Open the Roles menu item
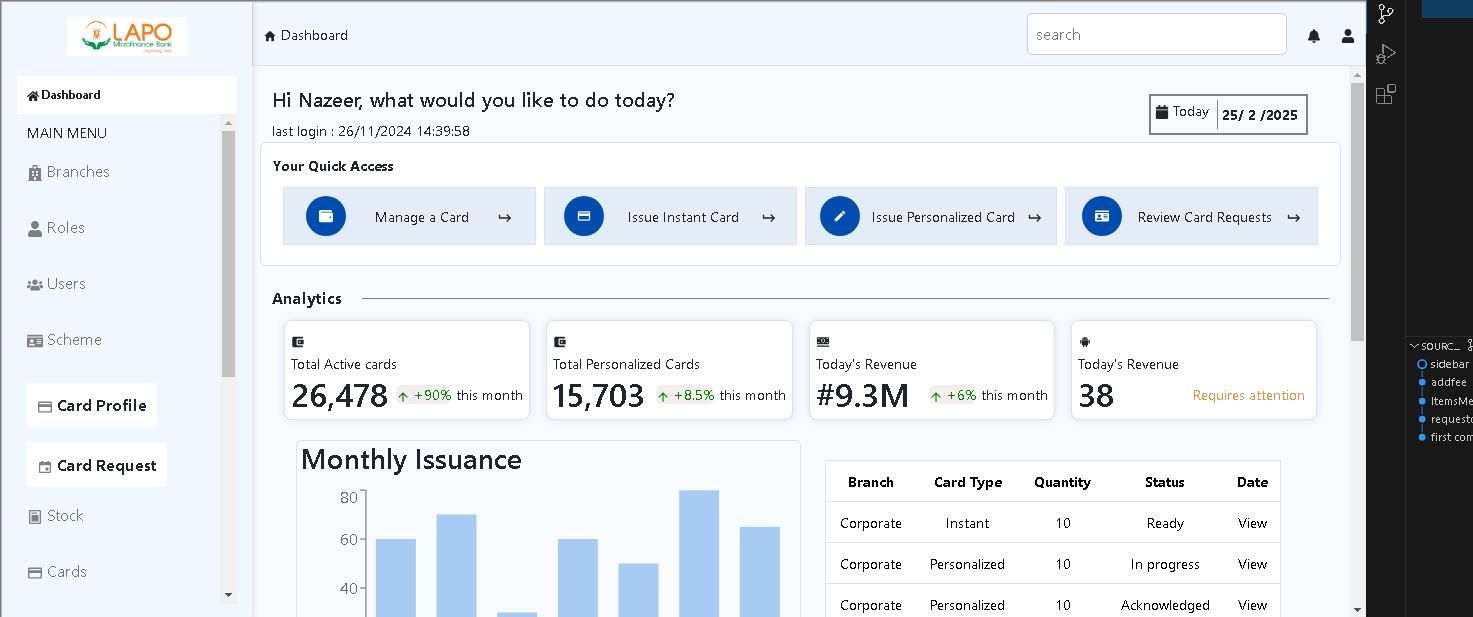This screenshot has width=1473, height=617. 56,228
